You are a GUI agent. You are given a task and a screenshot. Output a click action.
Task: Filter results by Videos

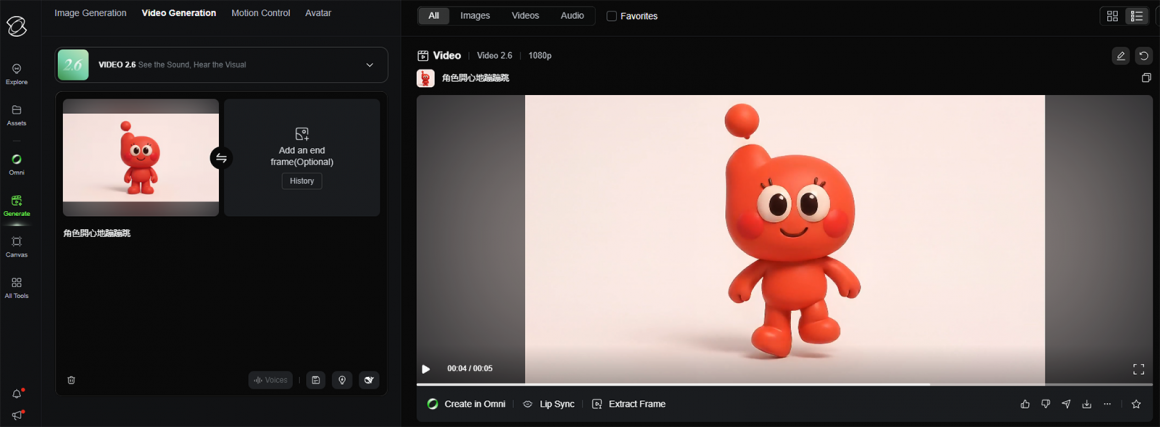coord(525,16)
